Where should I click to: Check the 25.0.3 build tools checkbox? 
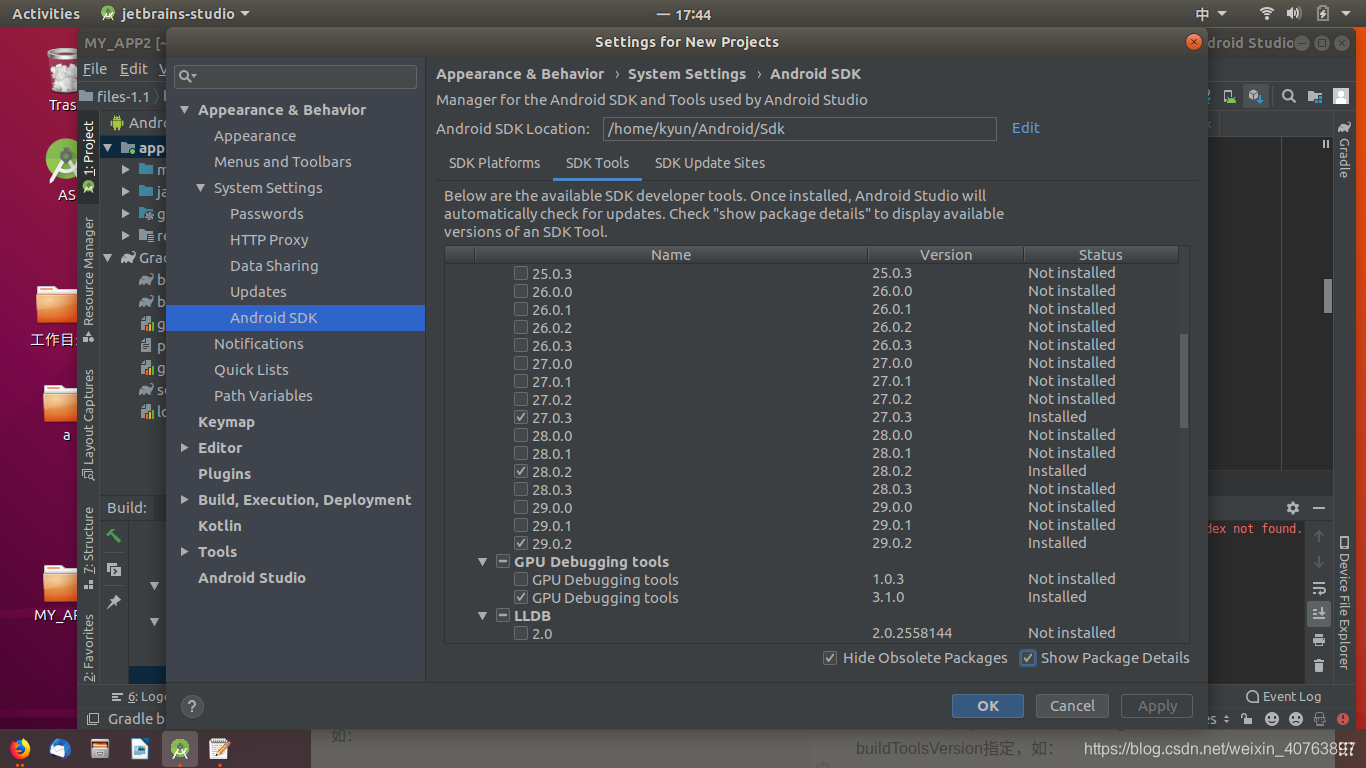tap(521, 273)
